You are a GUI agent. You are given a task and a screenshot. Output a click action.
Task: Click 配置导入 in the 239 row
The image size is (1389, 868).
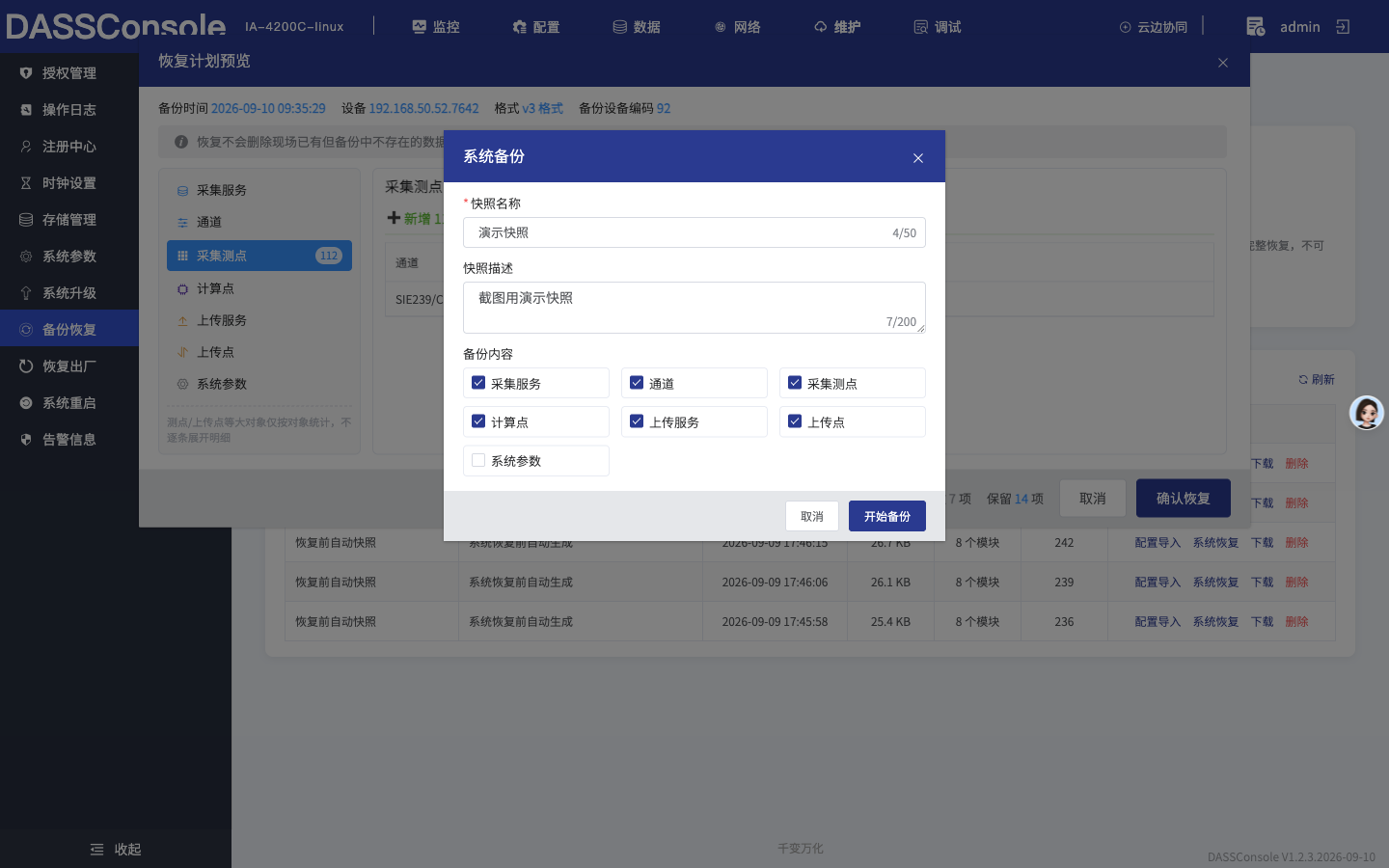tap(1157, 583)
